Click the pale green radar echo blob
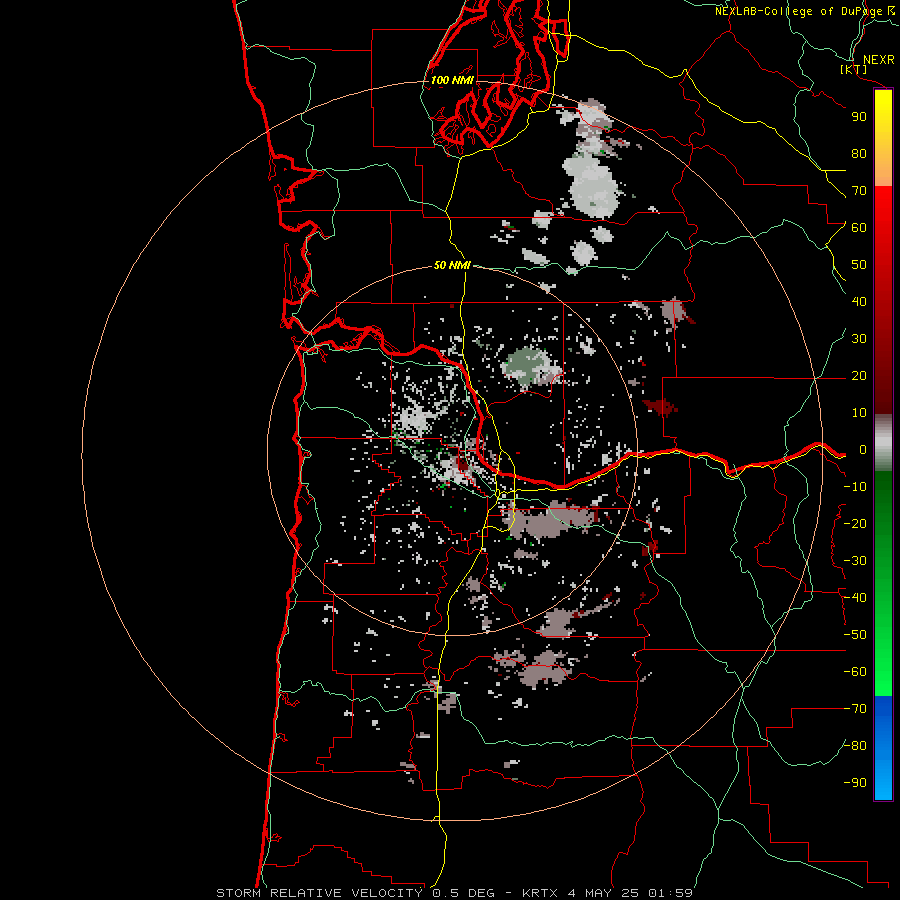Screen dimensions: 900x900 (529, 366)
